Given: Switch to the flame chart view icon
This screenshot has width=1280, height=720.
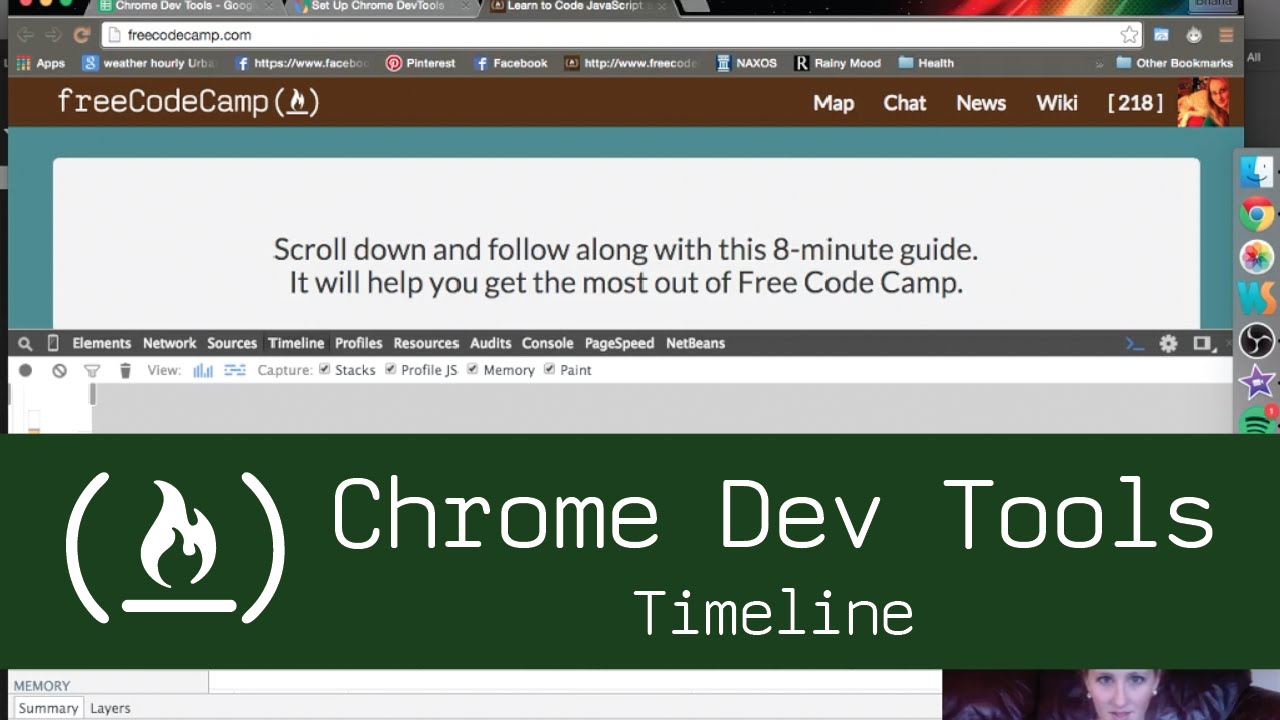Looking at the screenshot, I should [235, 370].
